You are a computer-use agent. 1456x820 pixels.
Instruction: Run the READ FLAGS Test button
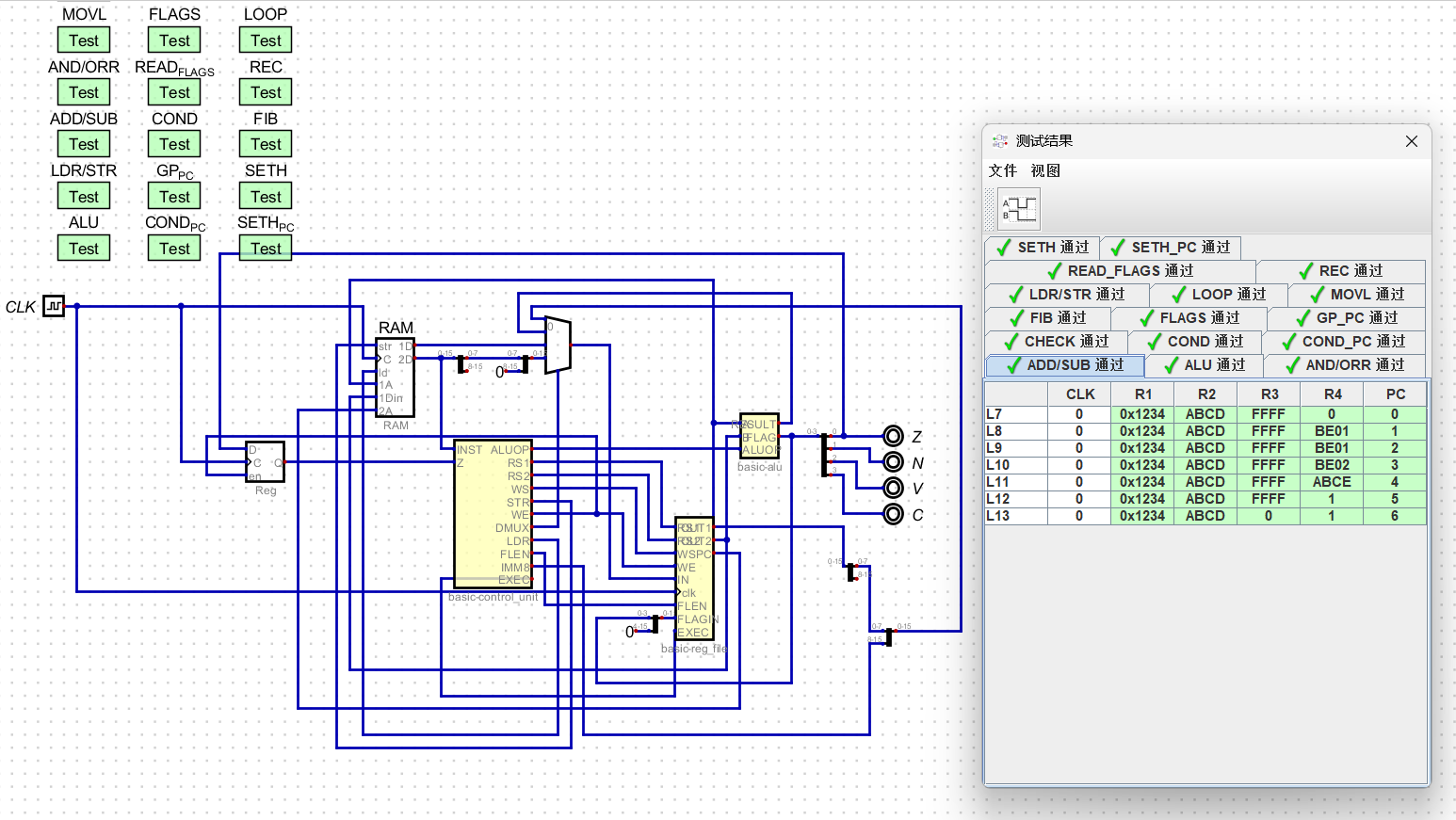[174, 92]
